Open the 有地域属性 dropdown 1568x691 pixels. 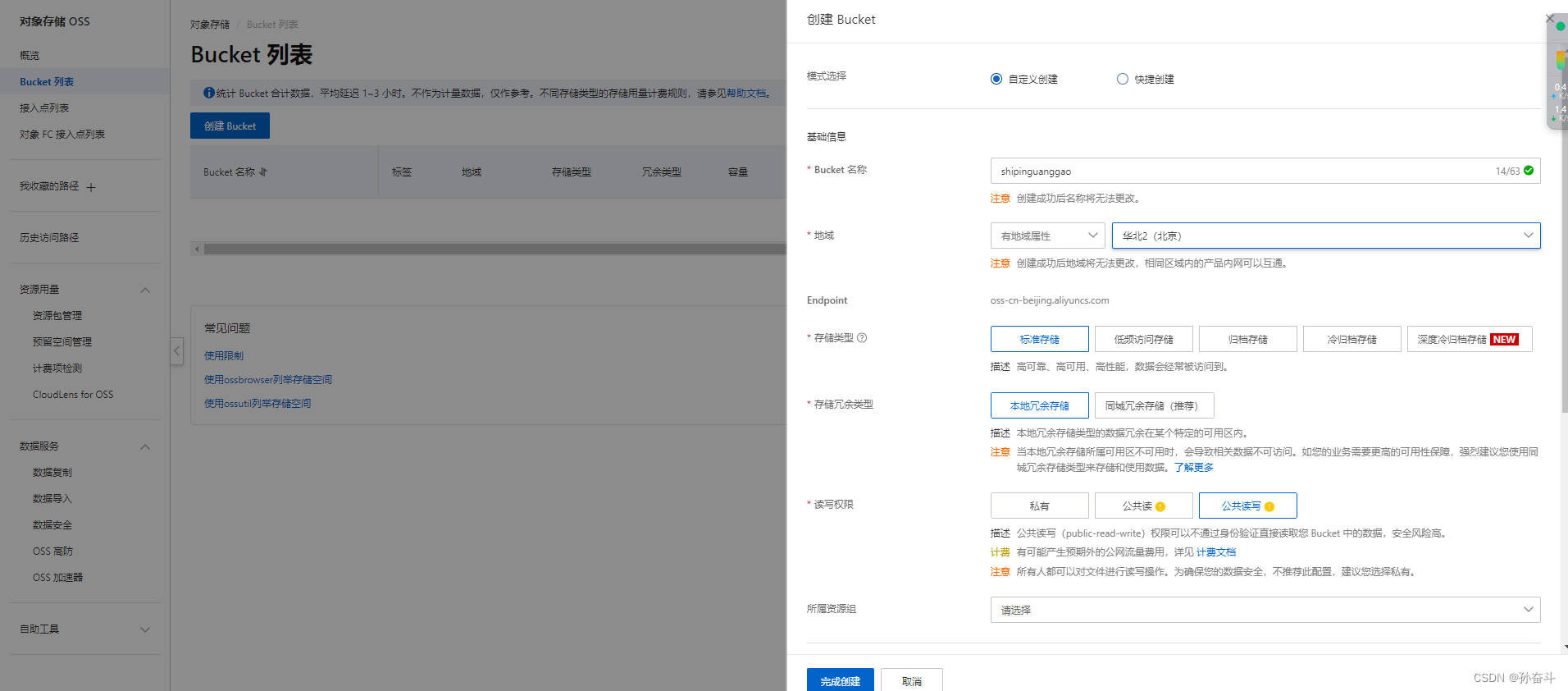[x=1048, y=236]
